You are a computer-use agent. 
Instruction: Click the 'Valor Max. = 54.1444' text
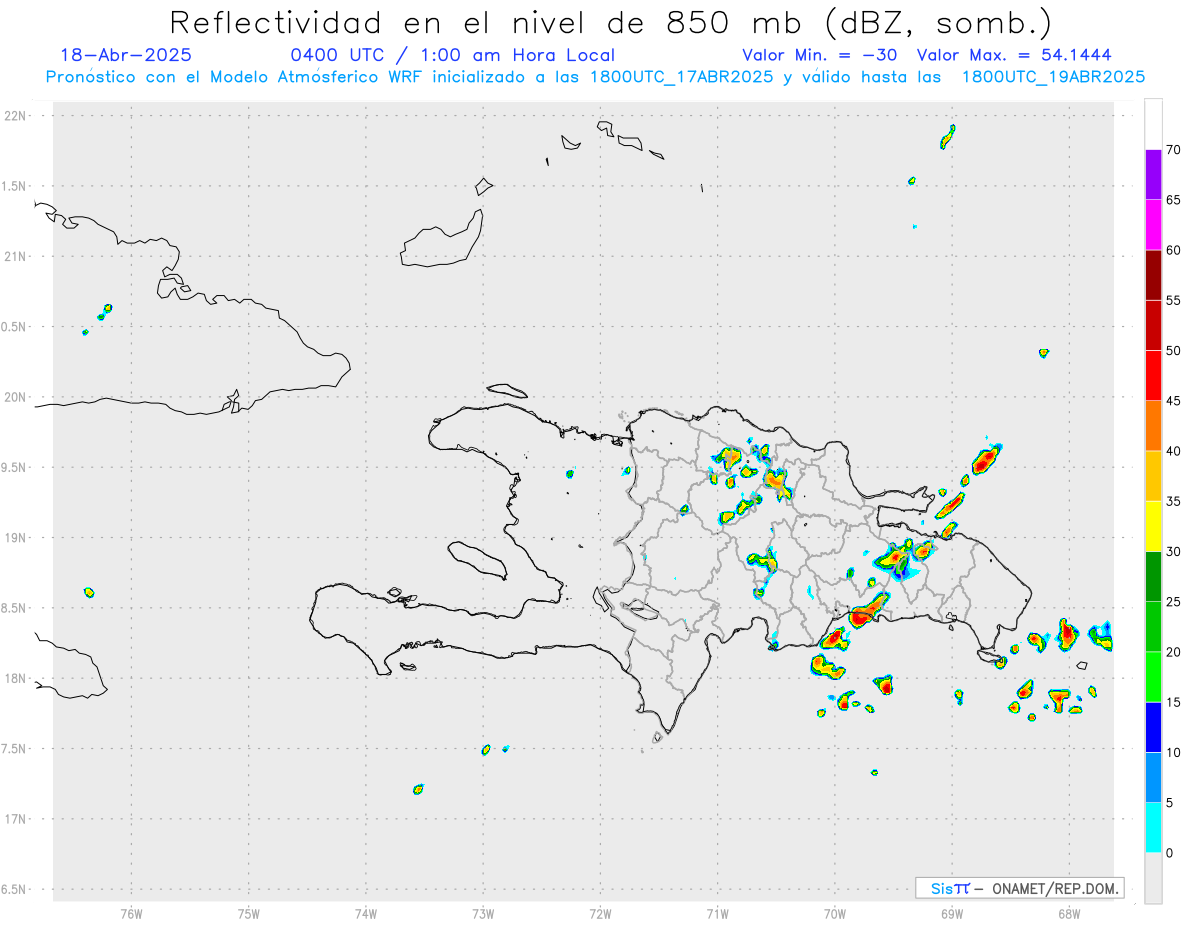pos(1013,55)
